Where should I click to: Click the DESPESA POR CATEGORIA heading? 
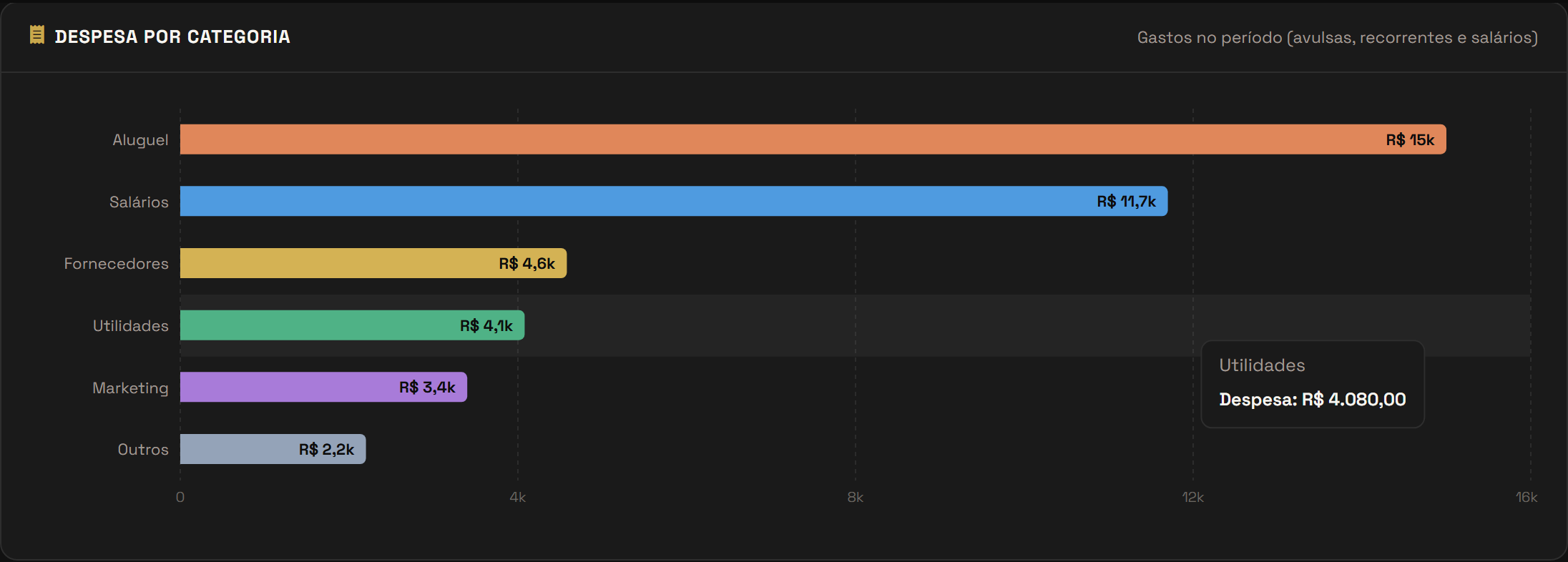[172, 36]
